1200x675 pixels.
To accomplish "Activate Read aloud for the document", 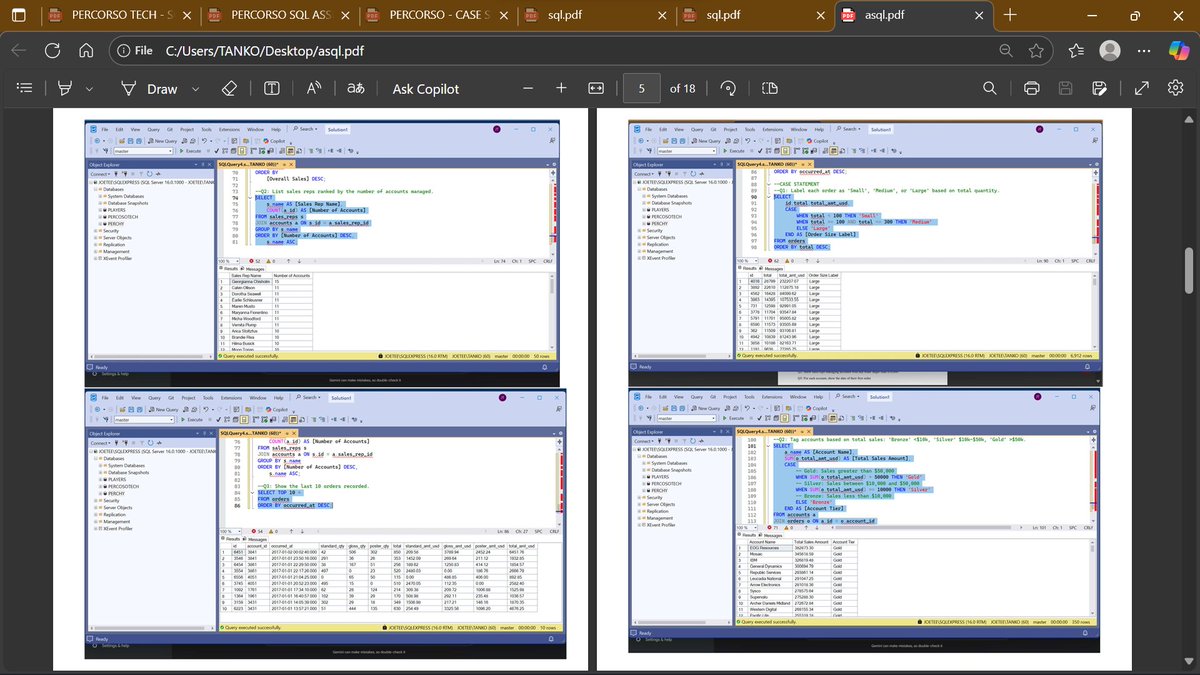I will (x=313, y=88).
